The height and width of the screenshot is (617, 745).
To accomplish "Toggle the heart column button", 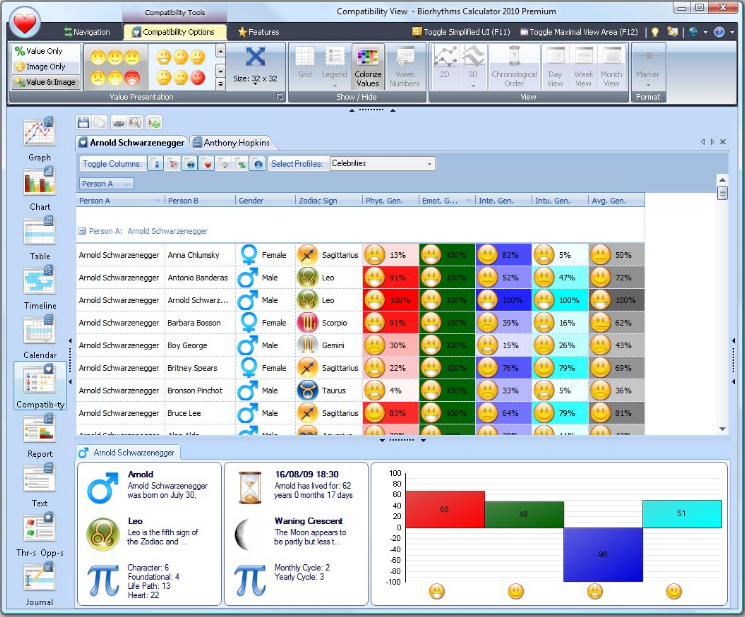I will click(x=207, y=164).
